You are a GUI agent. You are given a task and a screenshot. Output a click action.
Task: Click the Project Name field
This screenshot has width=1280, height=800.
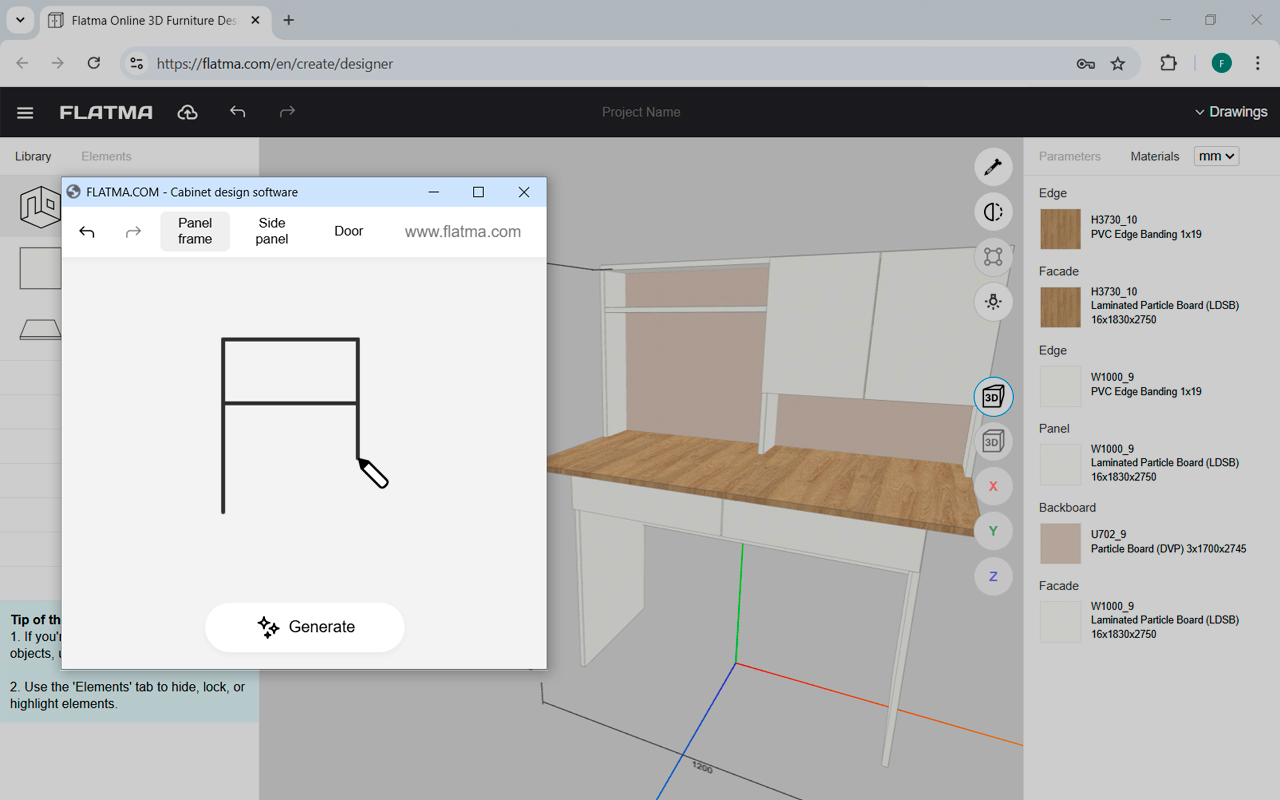click(640, 112)
